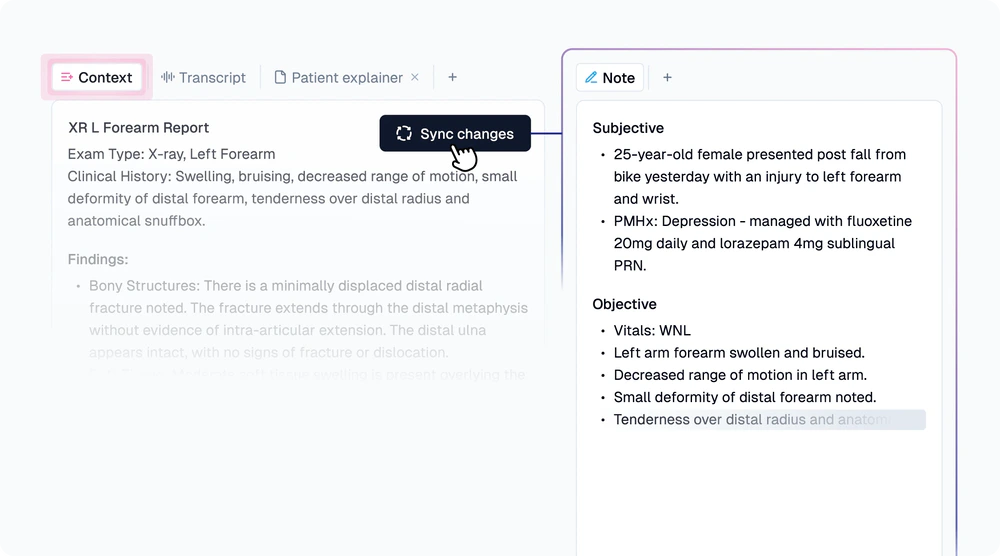Click the Objective section heading
This screenshot has height=556, width=1000.
click(x=624, y=304)
